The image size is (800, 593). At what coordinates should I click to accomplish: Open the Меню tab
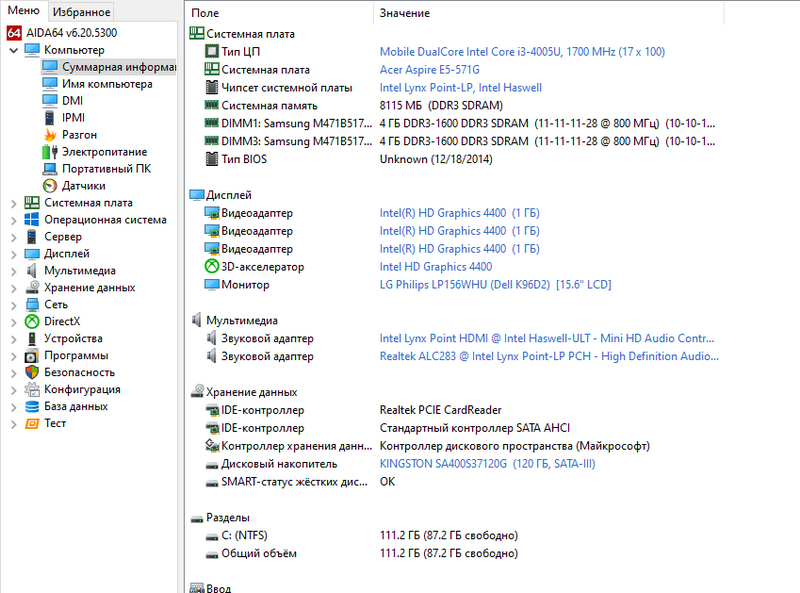coord(24,11)
